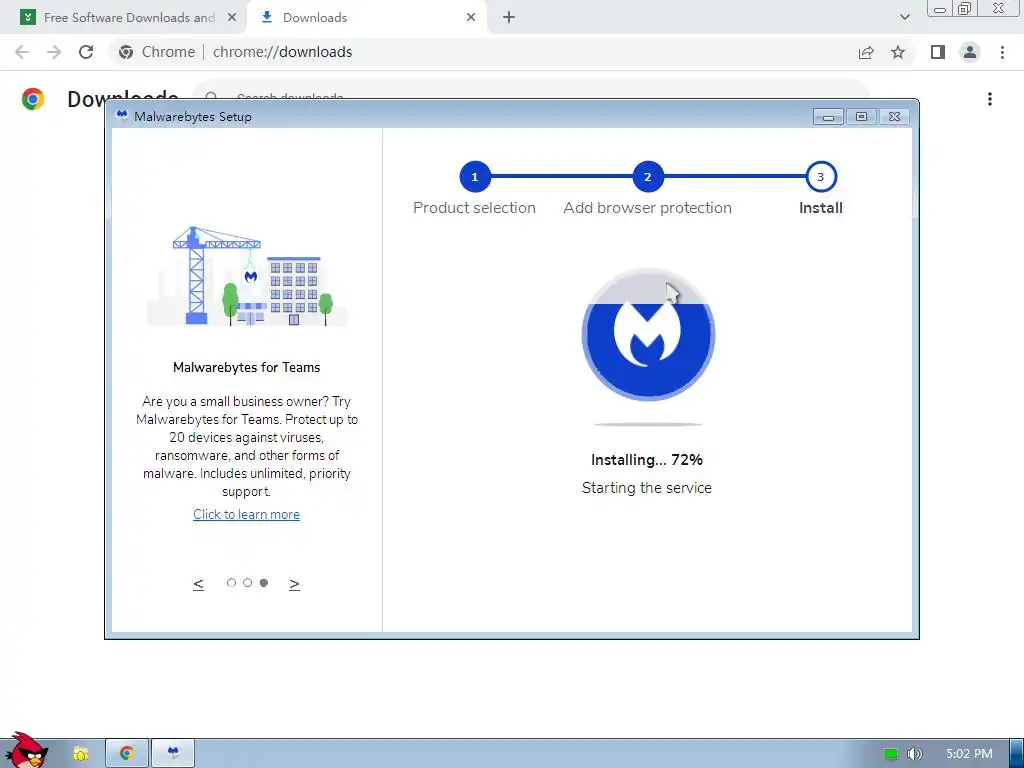Open the Chrome side panel icon
This screenshot has height=768, width=1024.
(938, 52)
